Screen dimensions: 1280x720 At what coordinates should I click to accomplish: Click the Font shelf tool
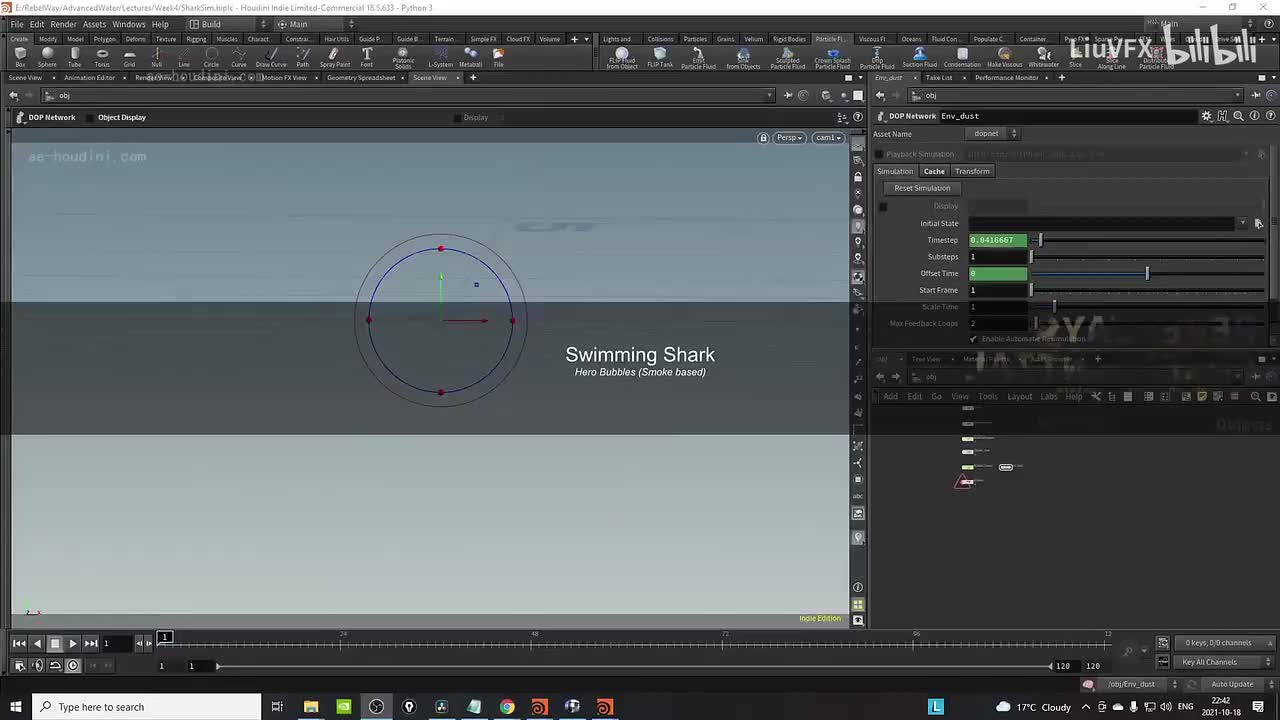[x=367, y=57]
